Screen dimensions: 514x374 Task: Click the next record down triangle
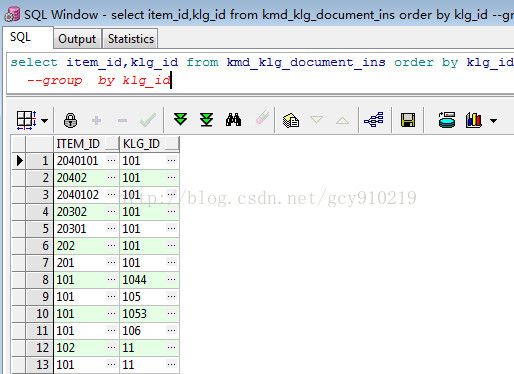click(316, 120)
